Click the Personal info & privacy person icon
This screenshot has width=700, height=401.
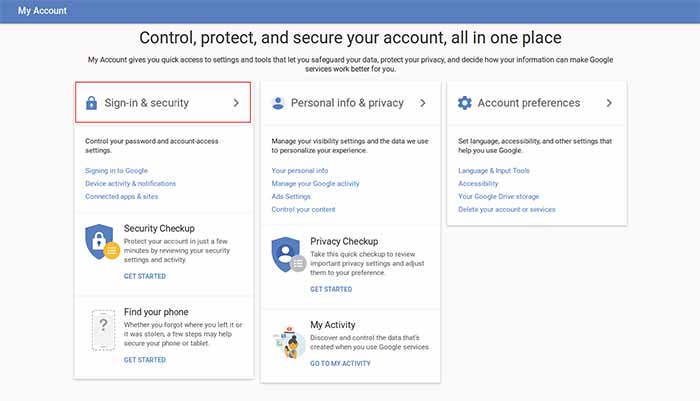point(278,103)
